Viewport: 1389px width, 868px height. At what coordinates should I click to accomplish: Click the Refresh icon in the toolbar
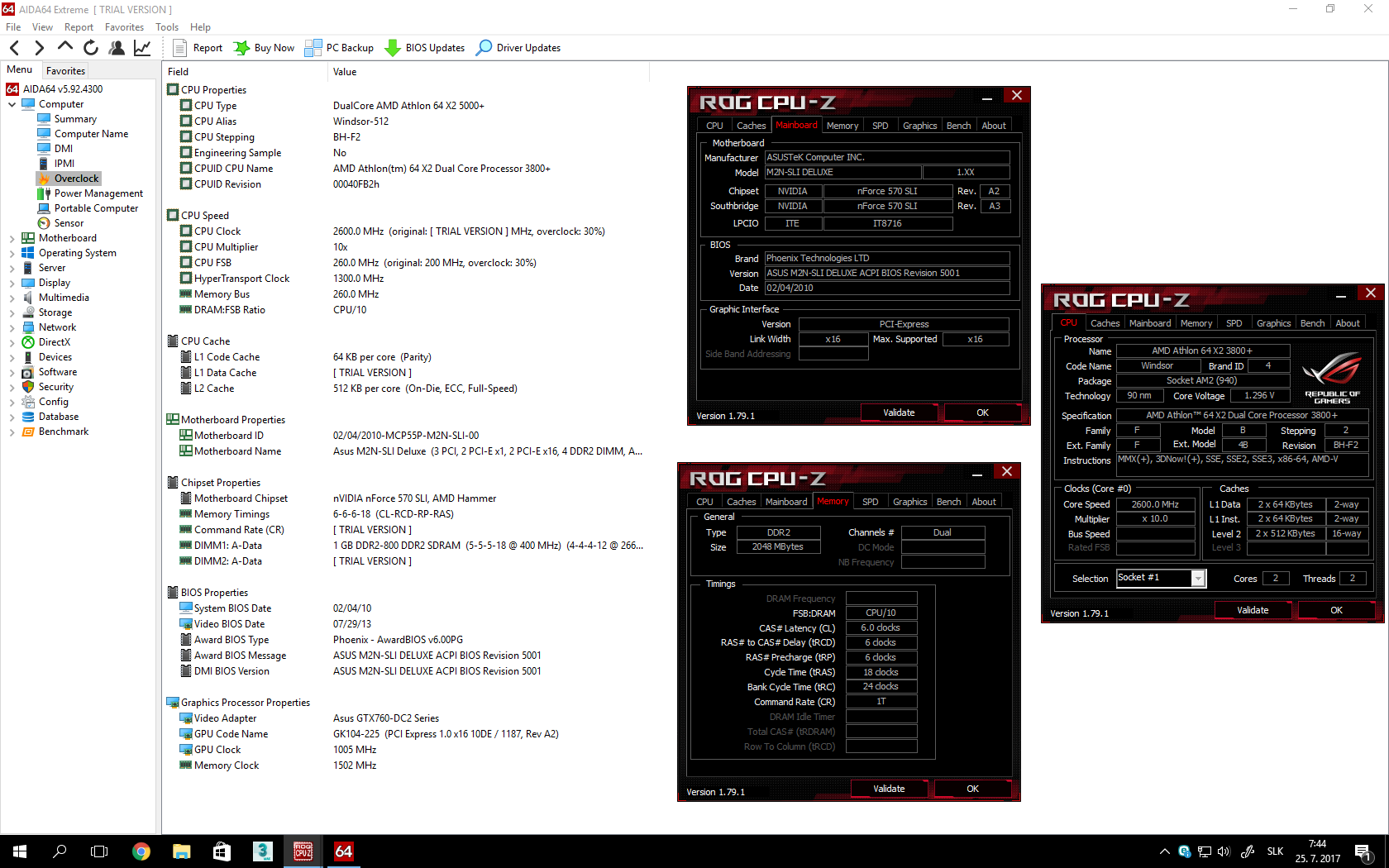click(91, 48)
